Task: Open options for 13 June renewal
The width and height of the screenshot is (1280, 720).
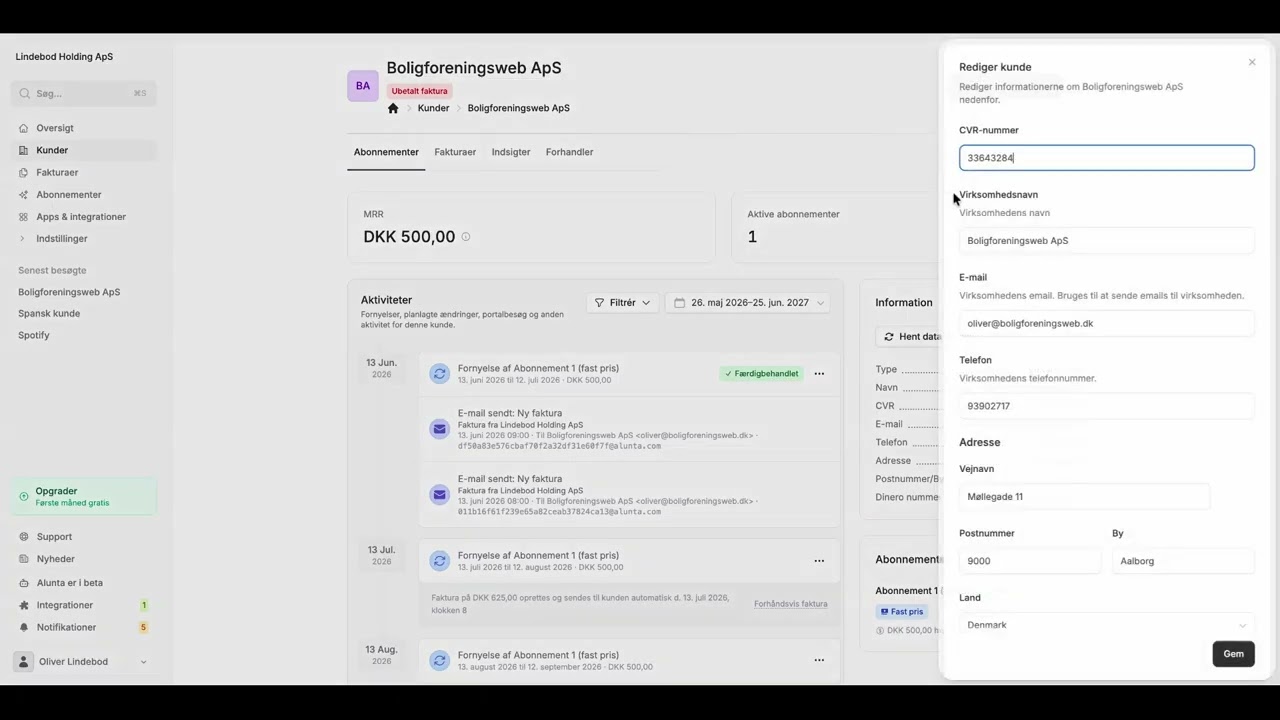Action: [819, 374]
